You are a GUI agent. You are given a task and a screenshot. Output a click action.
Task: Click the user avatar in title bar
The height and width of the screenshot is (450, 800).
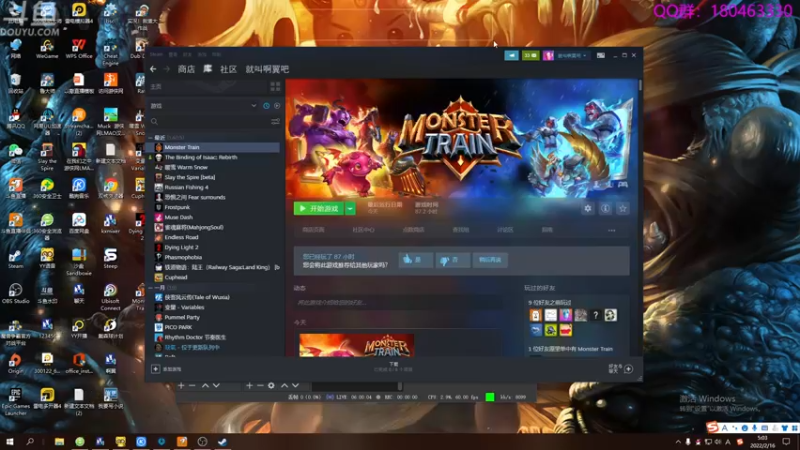coord(548,55)
